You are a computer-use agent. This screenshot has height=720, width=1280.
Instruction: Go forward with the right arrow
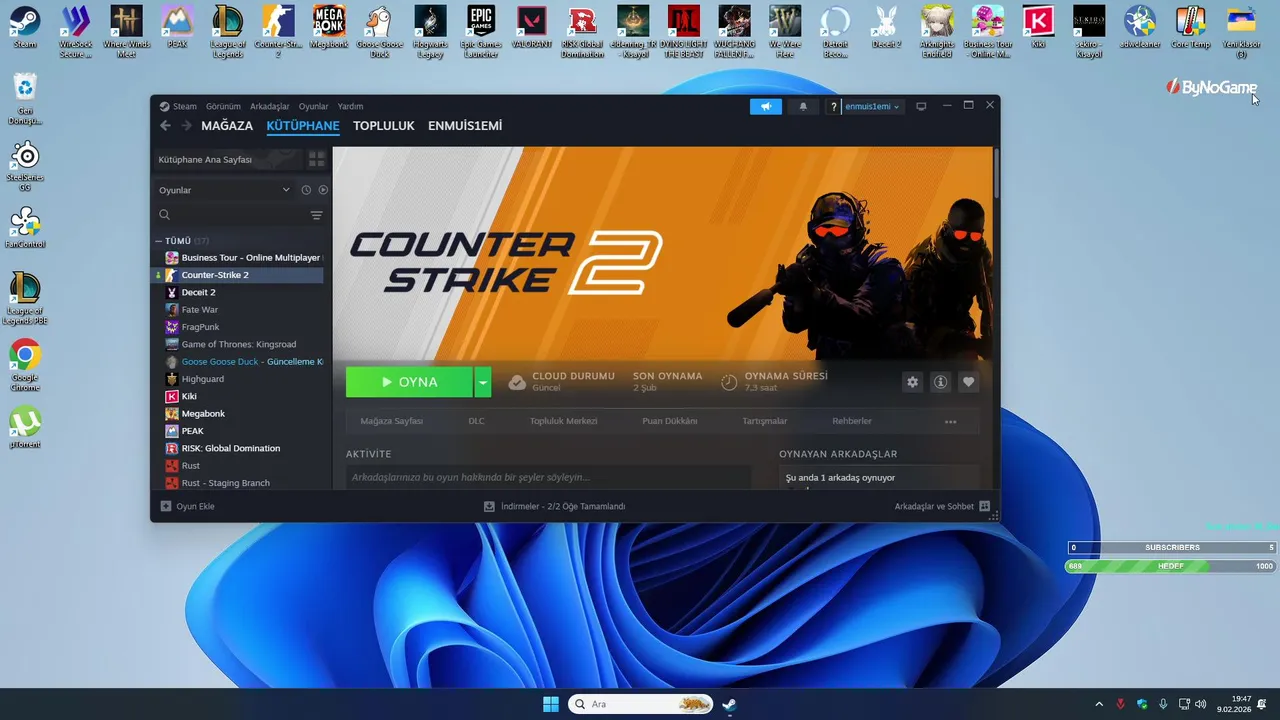(x=186, y=126)
